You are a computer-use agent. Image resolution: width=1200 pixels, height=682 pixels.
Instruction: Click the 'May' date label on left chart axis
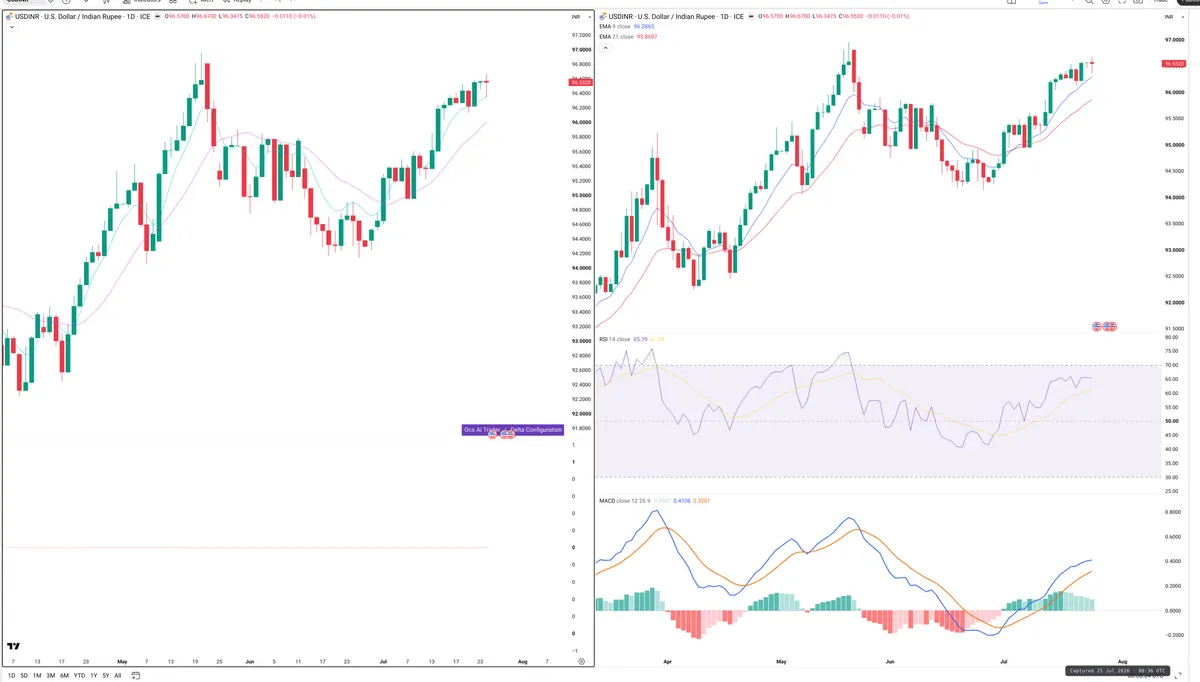[x=122, y=662]
